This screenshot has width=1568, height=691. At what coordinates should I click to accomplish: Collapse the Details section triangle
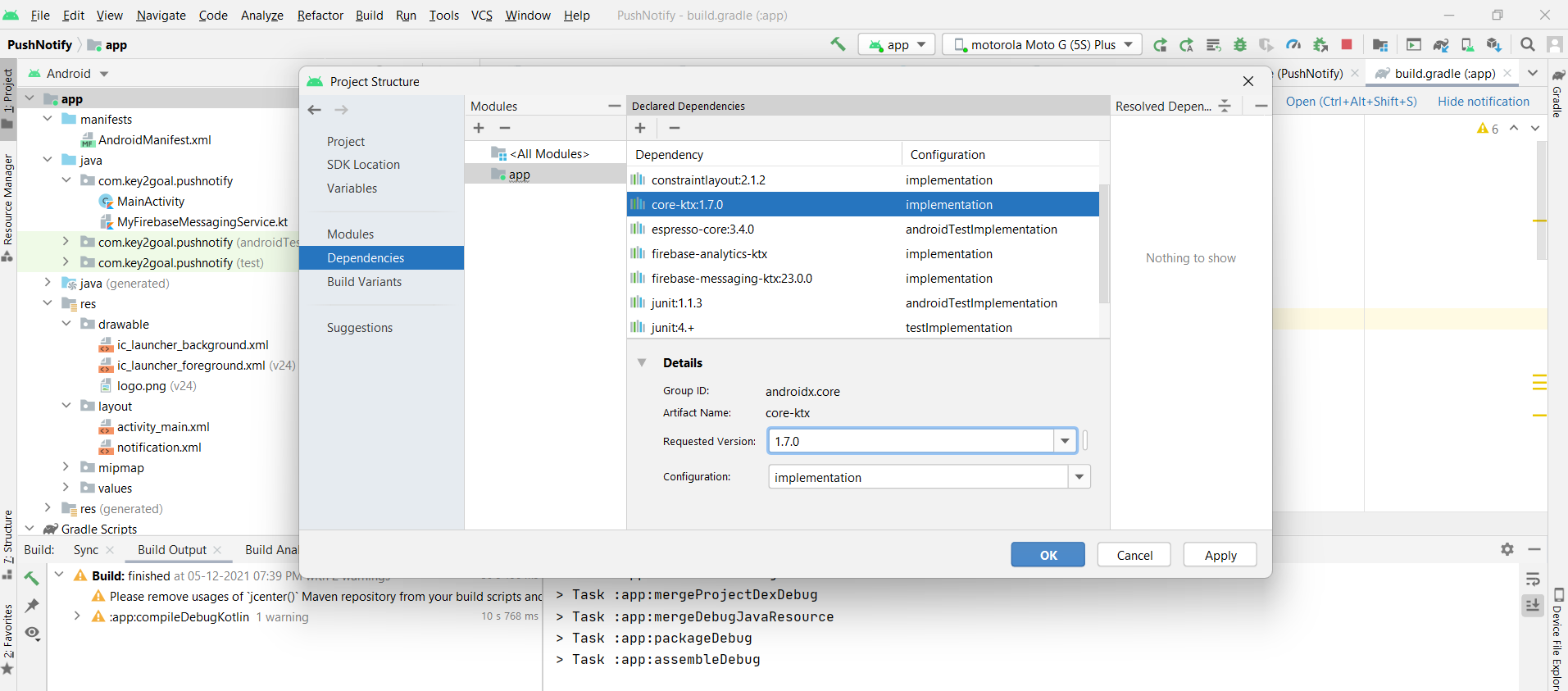point(642,362)
